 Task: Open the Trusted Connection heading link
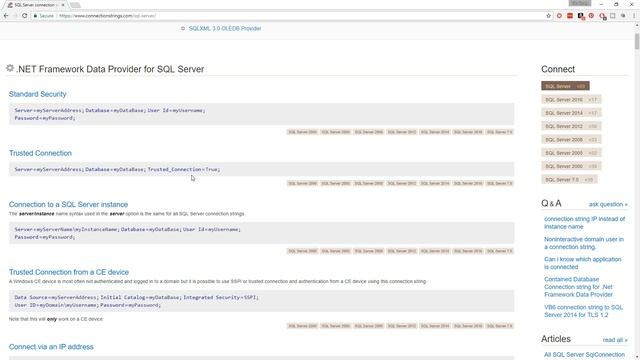click(40, 153)
